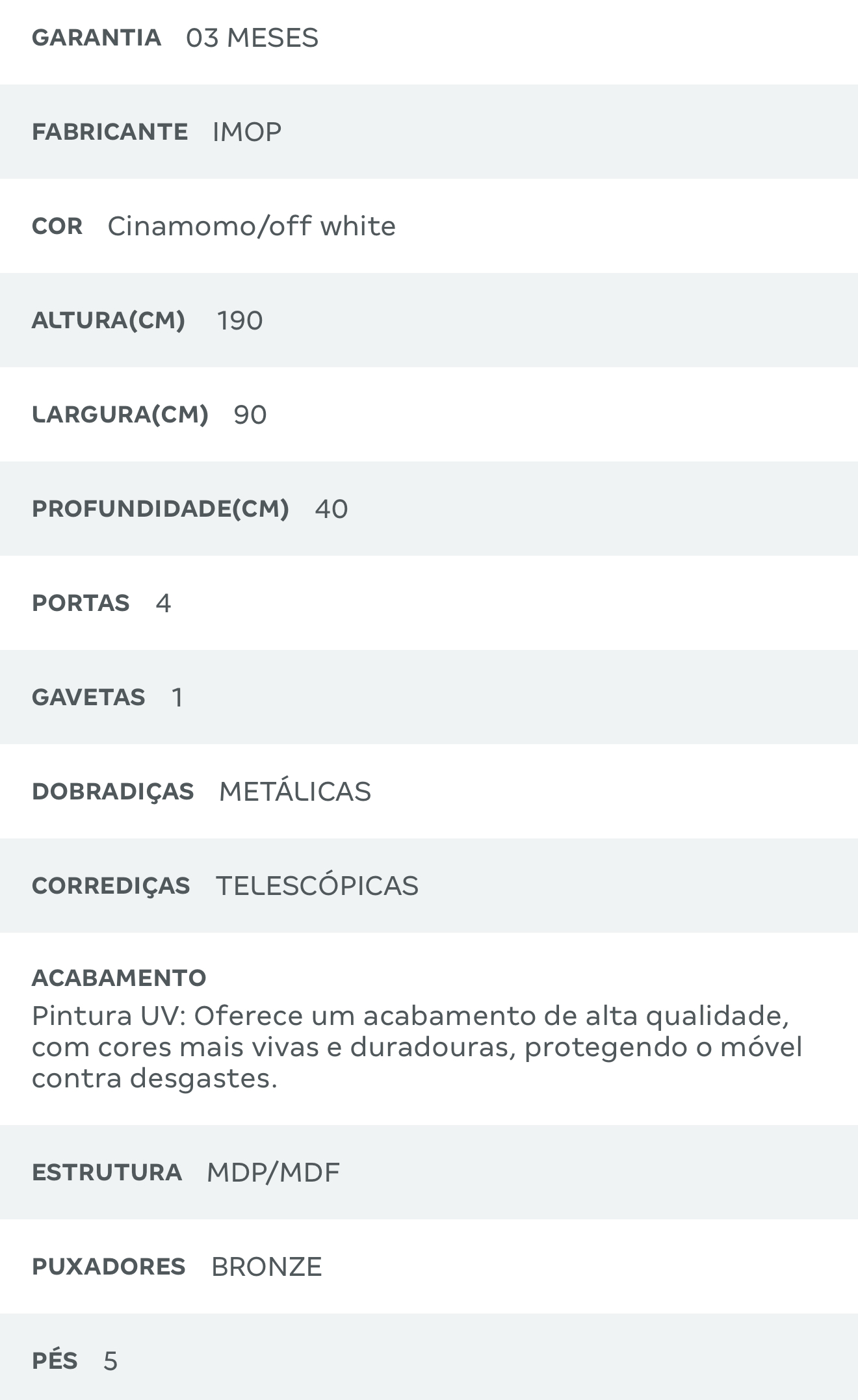Click the ALTURA(CM) 190 row
The height and width of the screenshot is (1400, 858).
pos(429,320)
